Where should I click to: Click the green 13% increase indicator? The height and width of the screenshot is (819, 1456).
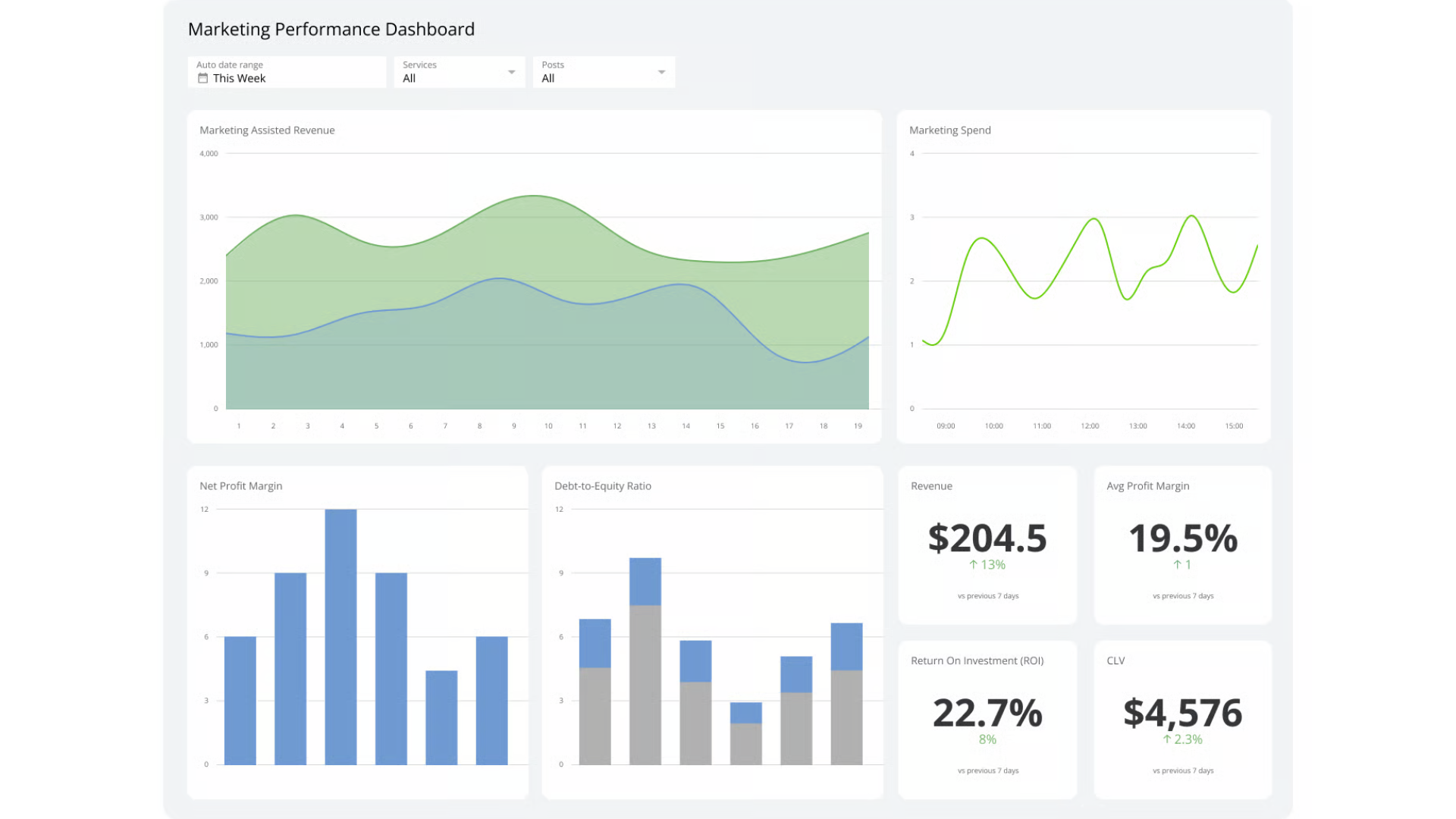point(987,564)
